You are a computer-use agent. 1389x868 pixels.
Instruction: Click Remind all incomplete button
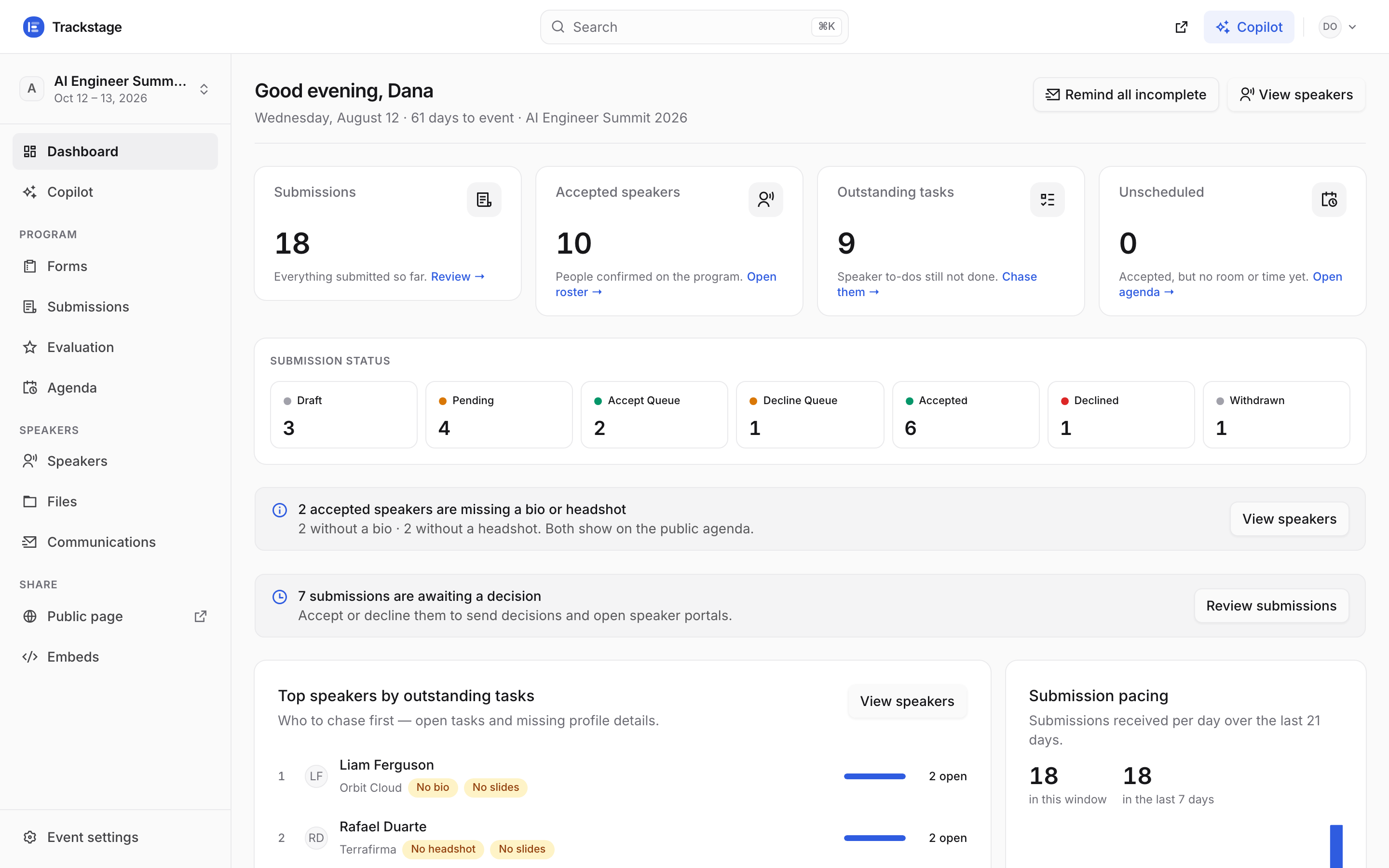[1126, 95]
